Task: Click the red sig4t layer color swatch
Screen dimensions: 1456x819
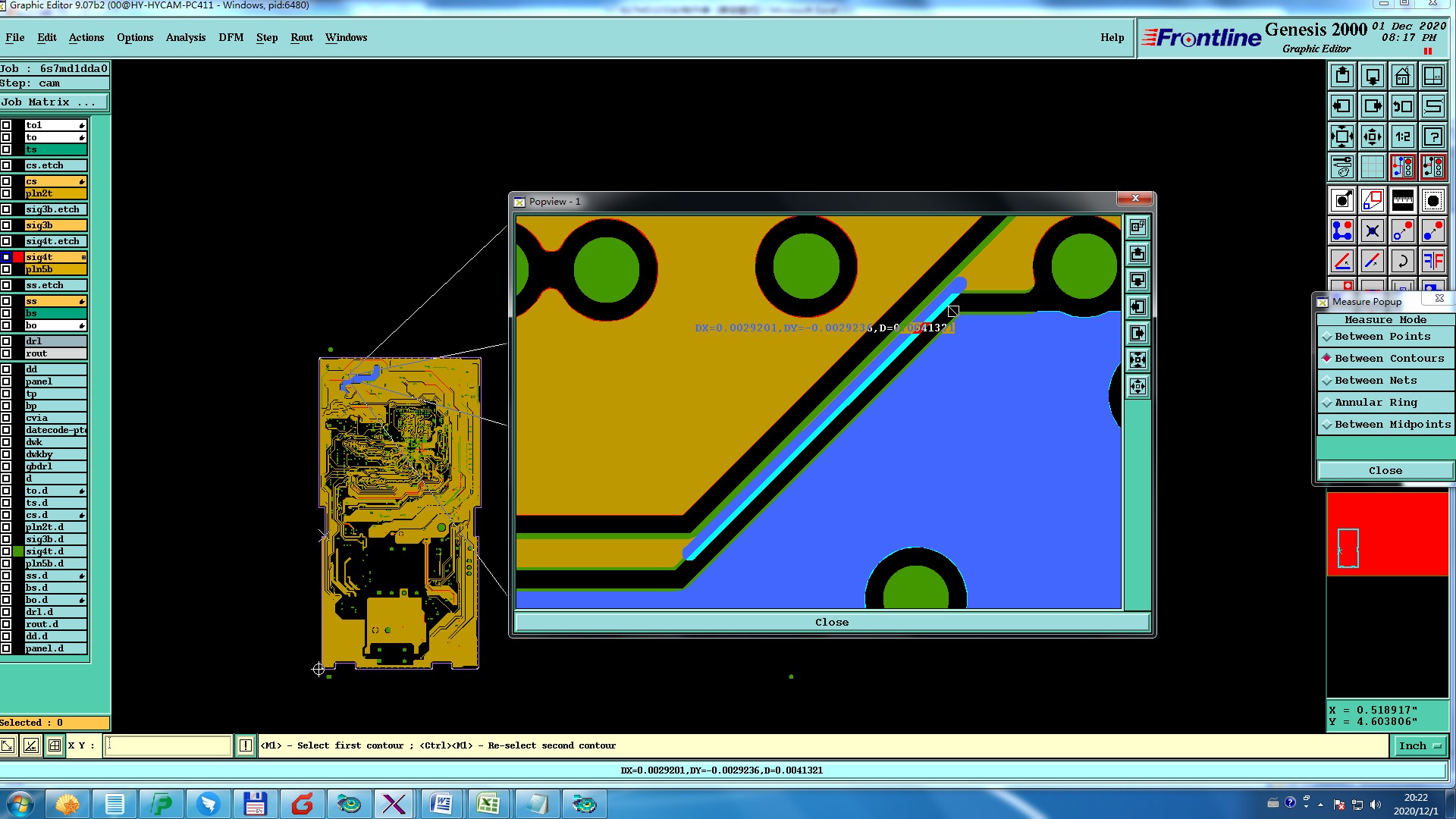Action: pos(18,257)
